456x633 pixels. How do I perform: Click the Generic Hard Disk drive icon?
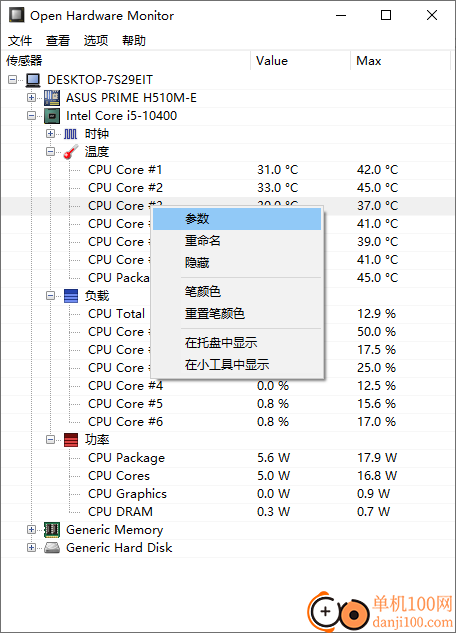52,548
